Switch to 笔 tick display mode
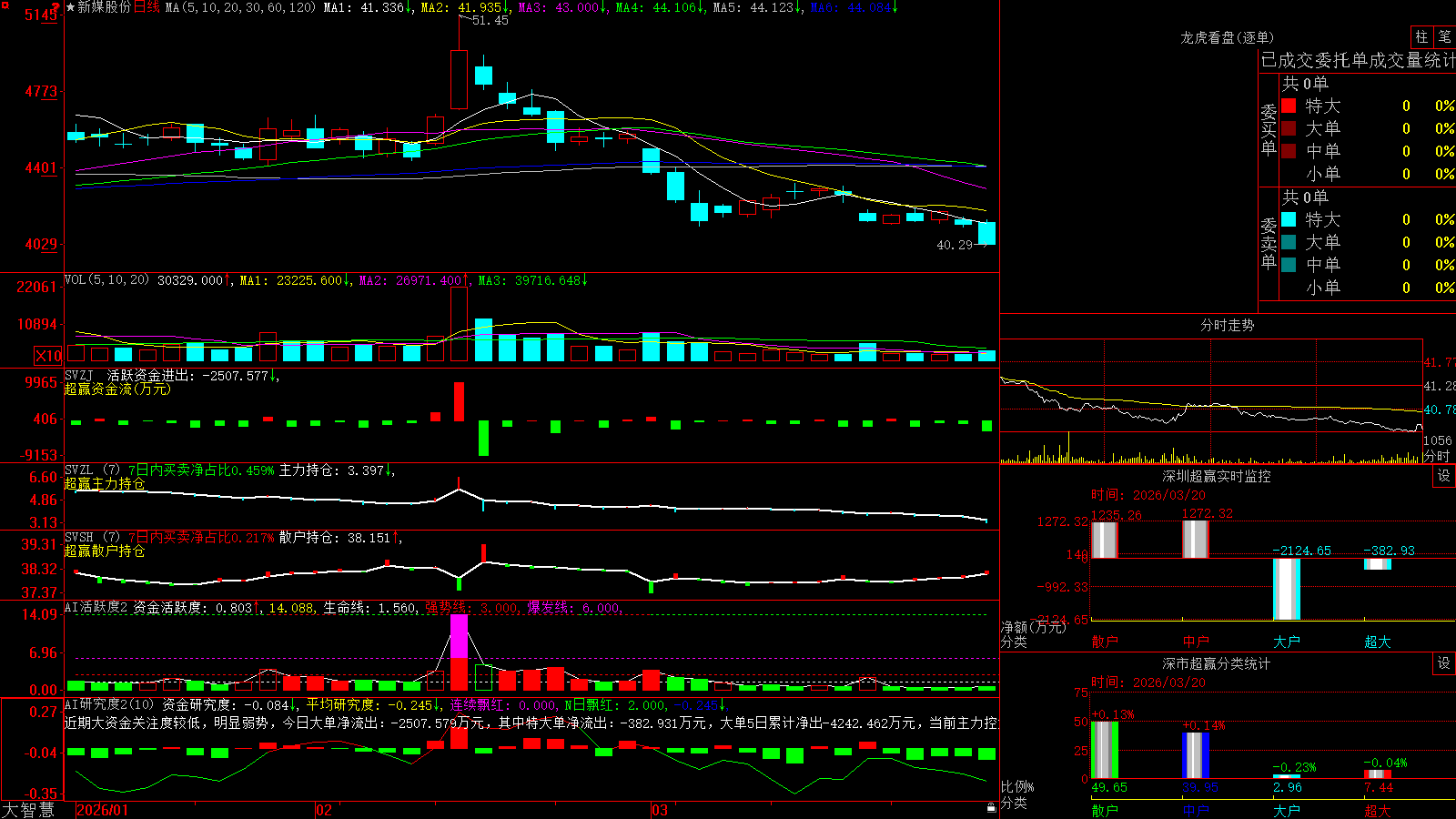Viewport: 1456px width, 819px height. (x=1444, y=36)
